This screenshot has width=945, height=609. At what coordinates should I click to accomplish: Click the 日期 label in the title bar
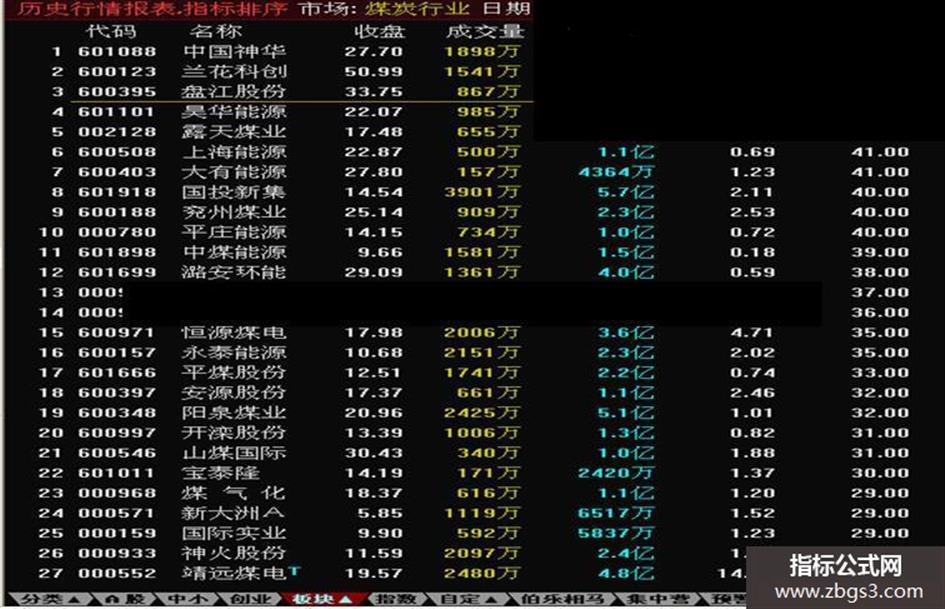[507, 9]
